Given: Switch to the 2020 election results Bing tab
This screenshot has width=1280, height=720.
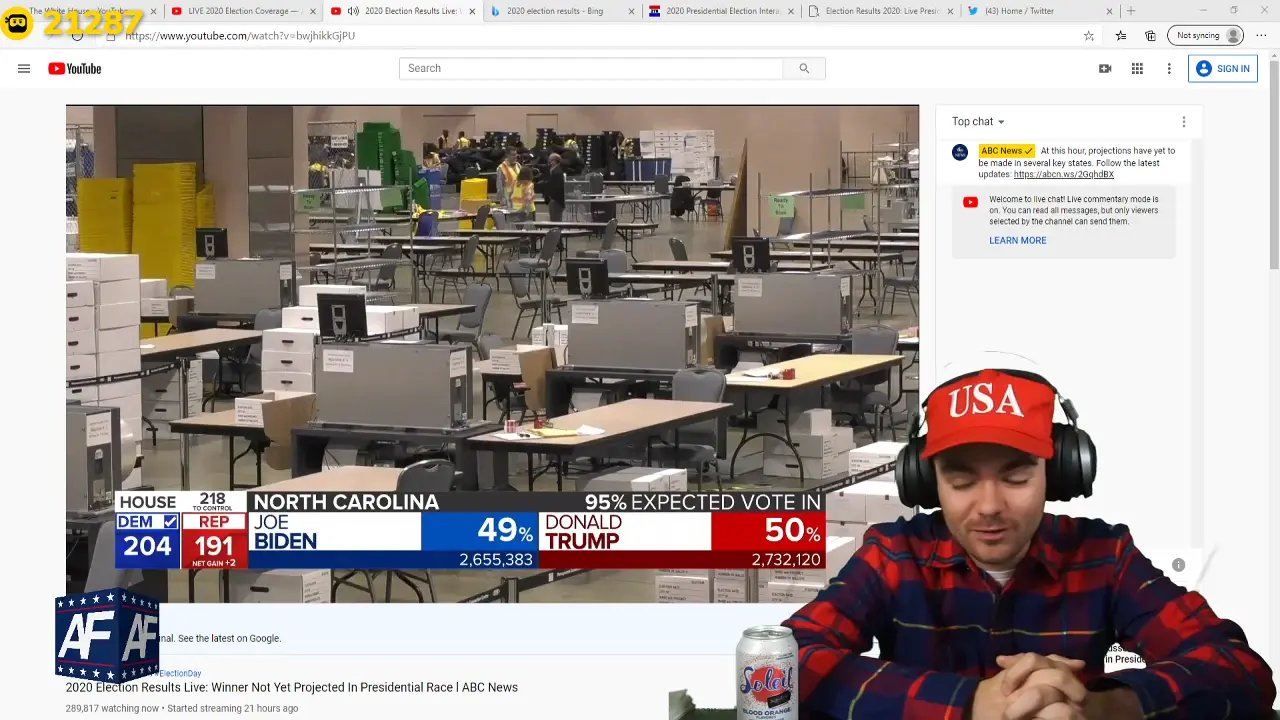Looking at the screenshot, I should 554,11.
